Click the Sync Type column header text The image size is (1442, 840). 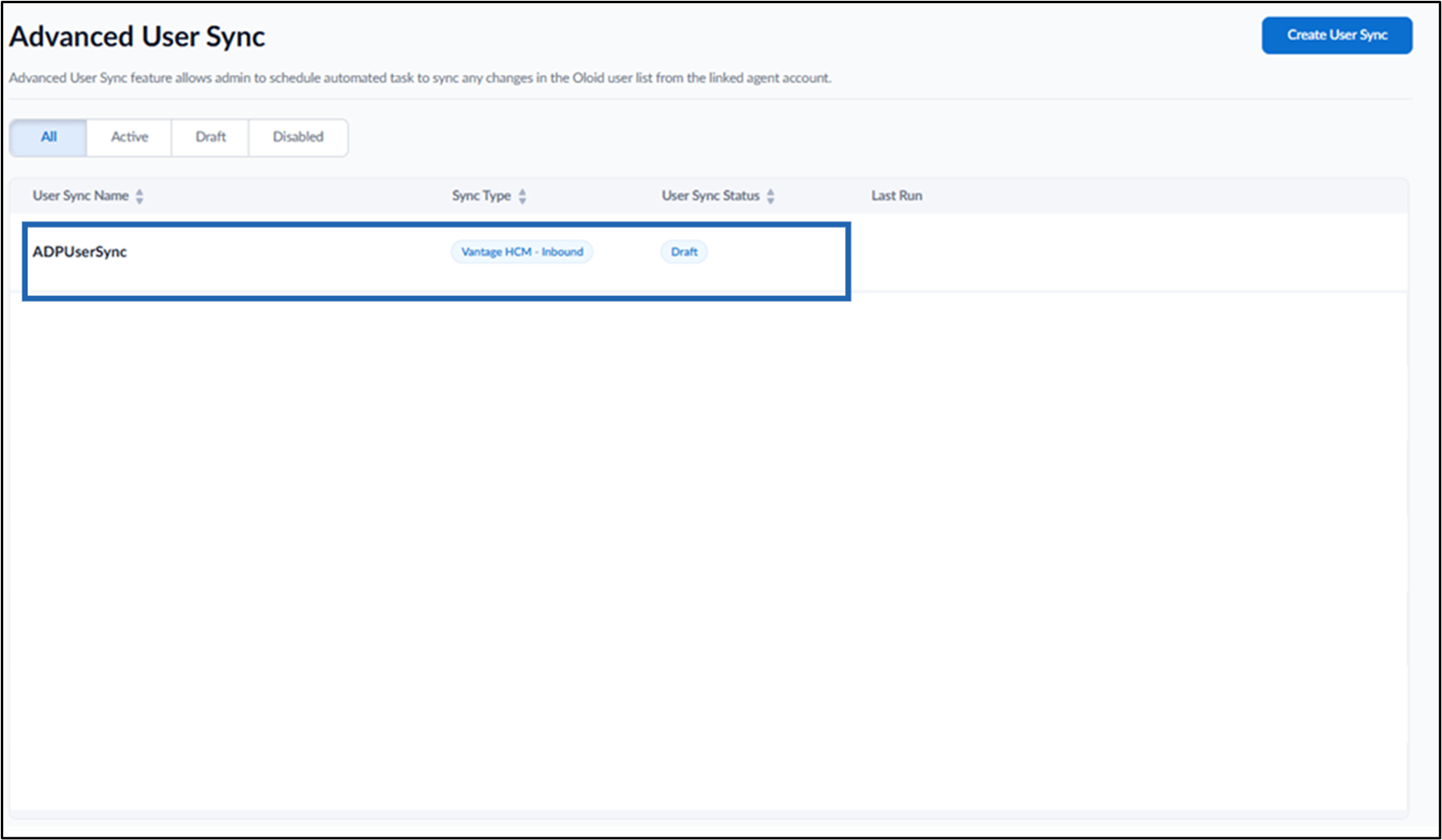pos(481,196)
